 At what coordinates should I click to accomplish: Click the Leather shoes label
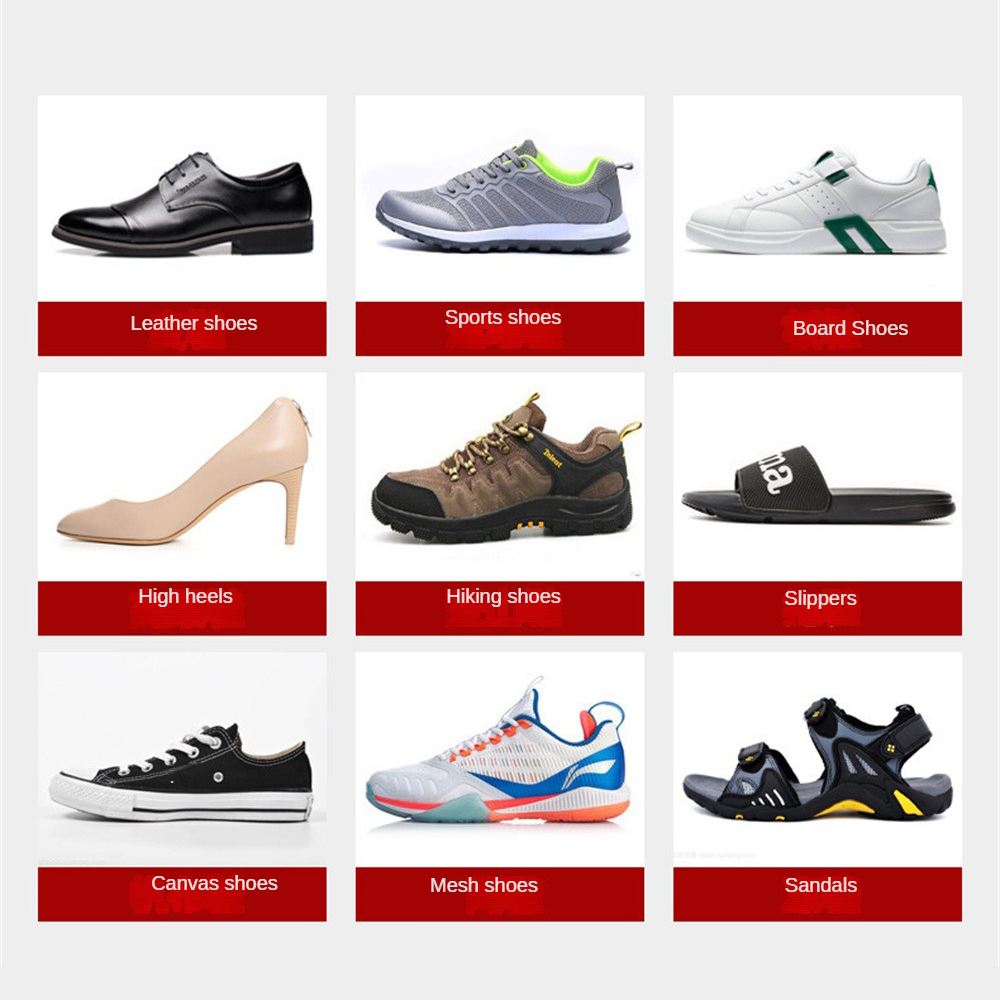(194, 323)
